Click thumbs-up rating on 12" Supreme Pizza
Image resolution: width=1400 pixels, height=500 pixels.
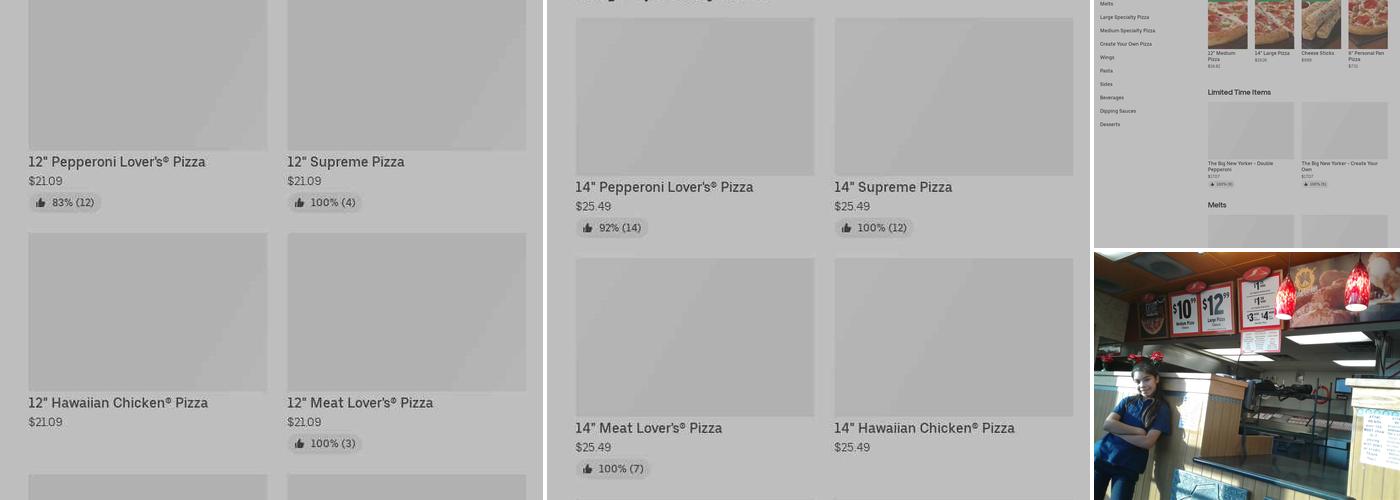[325, 203]
